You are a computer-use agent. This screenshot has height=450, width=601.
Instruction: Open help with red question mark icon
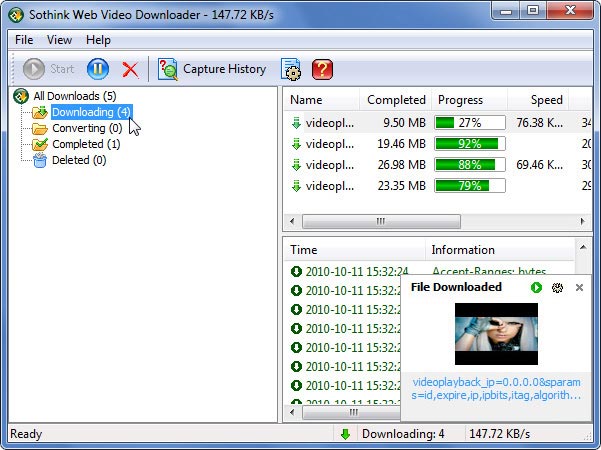coord(322,69)
